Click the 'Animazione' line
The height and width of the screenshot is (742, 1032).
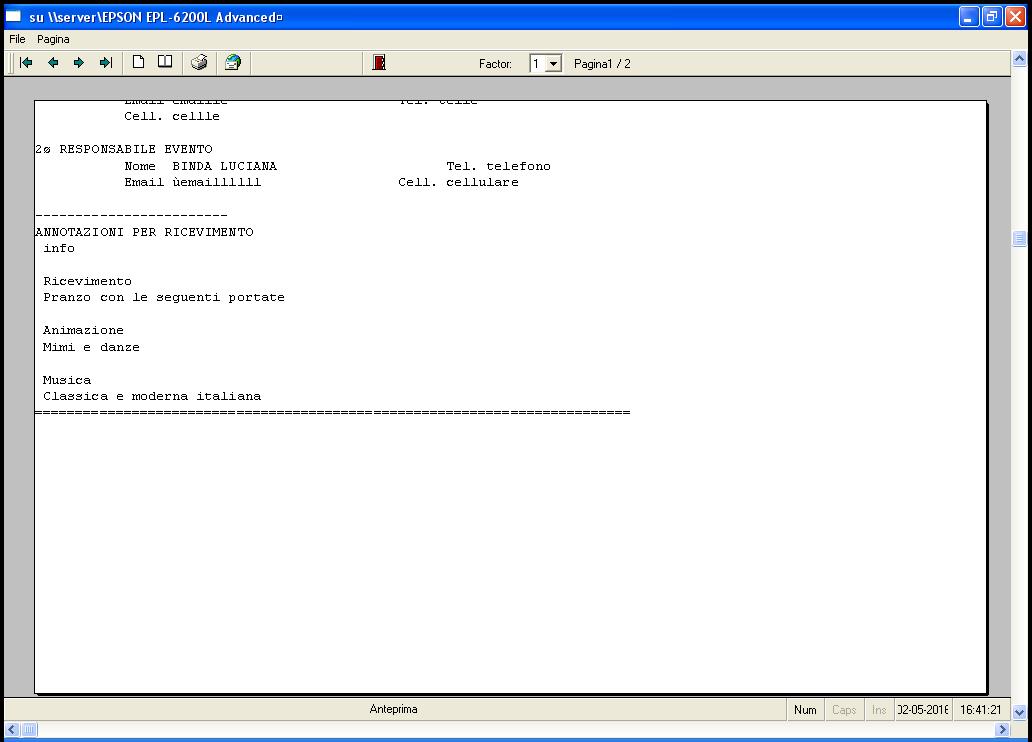coord(83,331)
